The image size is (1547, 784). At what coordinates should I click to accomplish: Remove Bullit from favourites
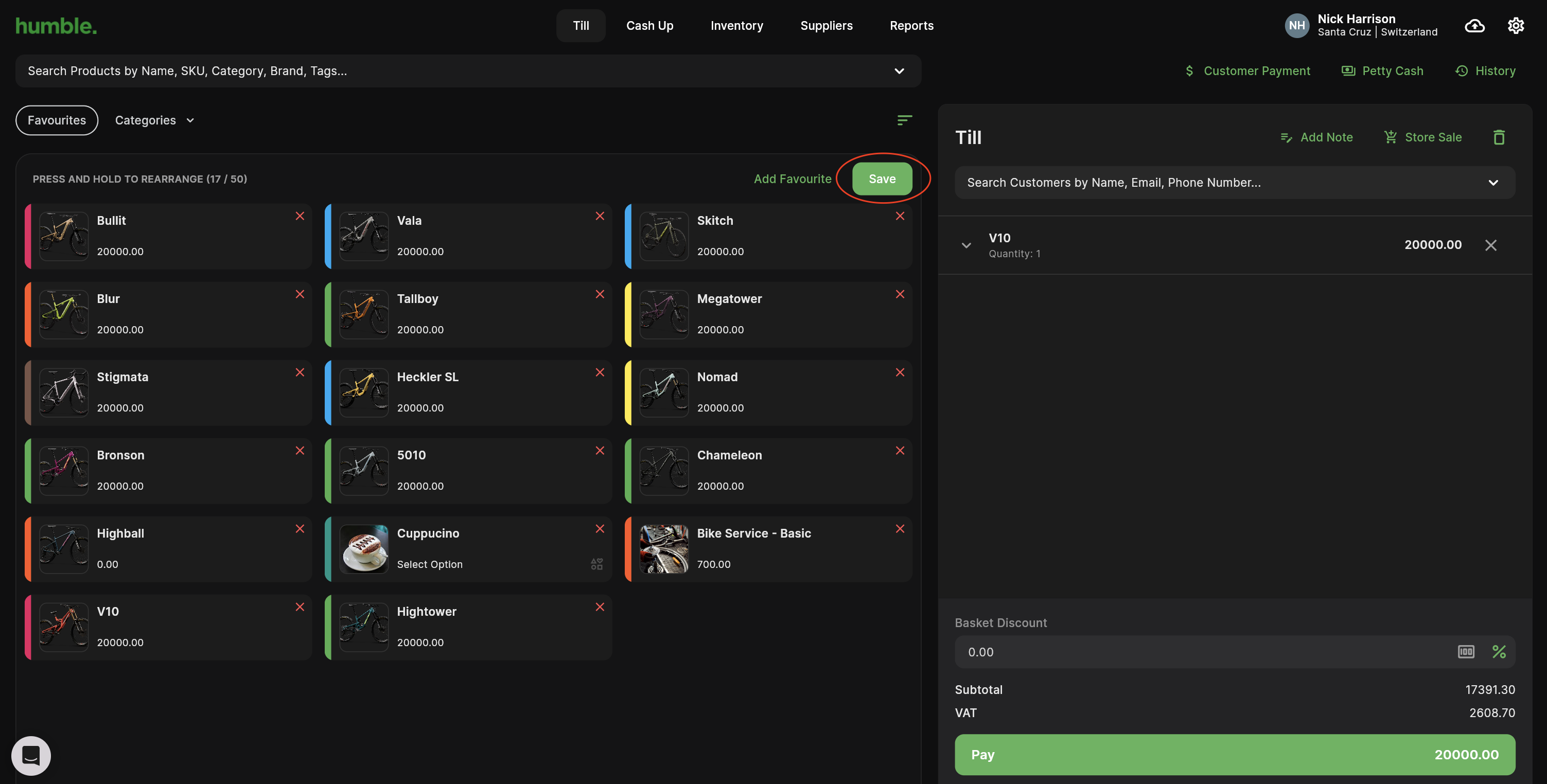tap(300, 216)
